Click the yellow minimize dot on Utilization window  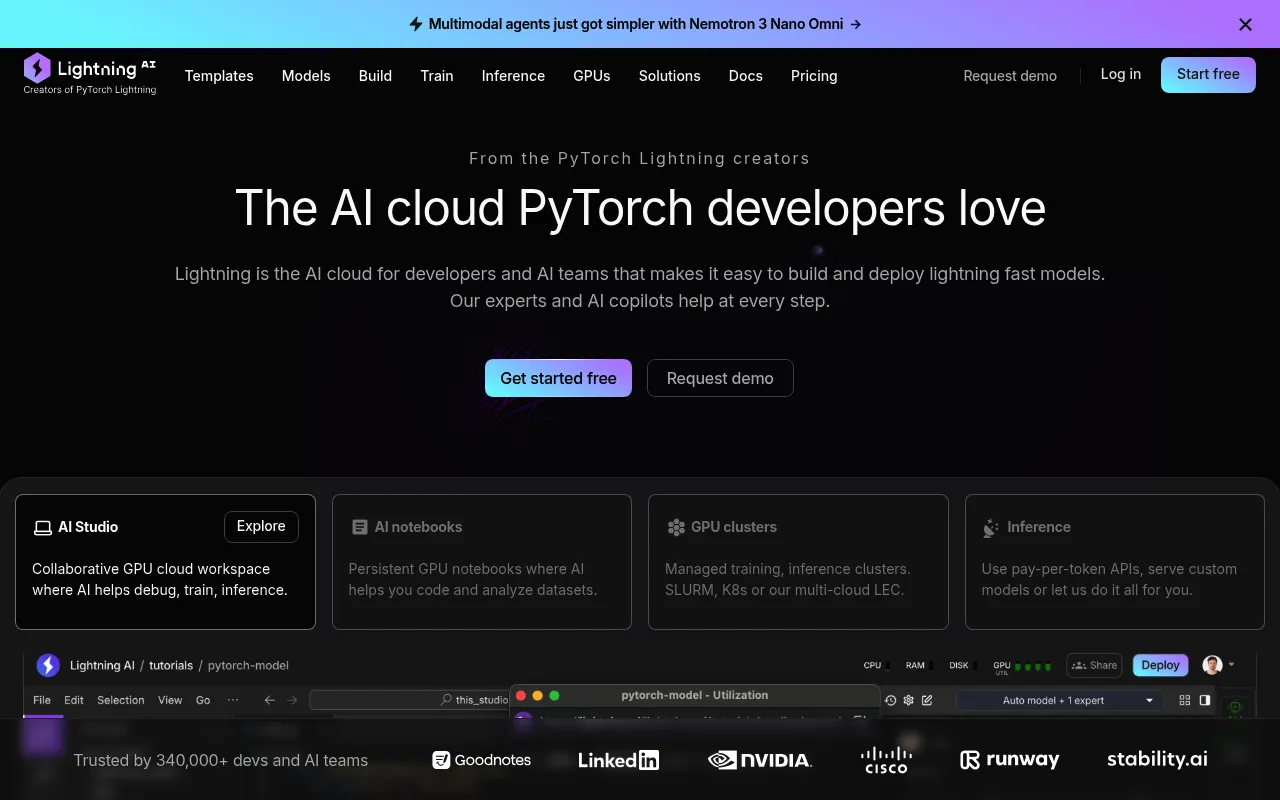537,695
